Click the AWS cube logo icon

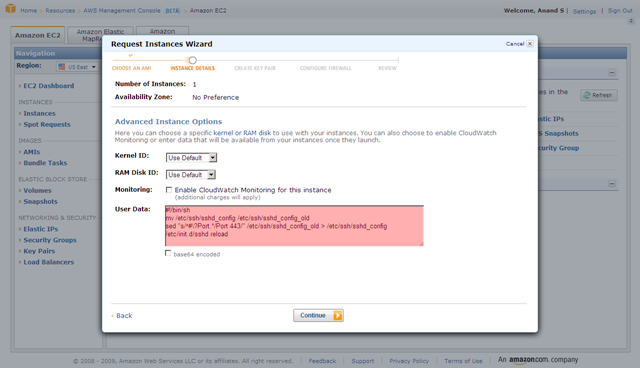(x=11, y=9)
